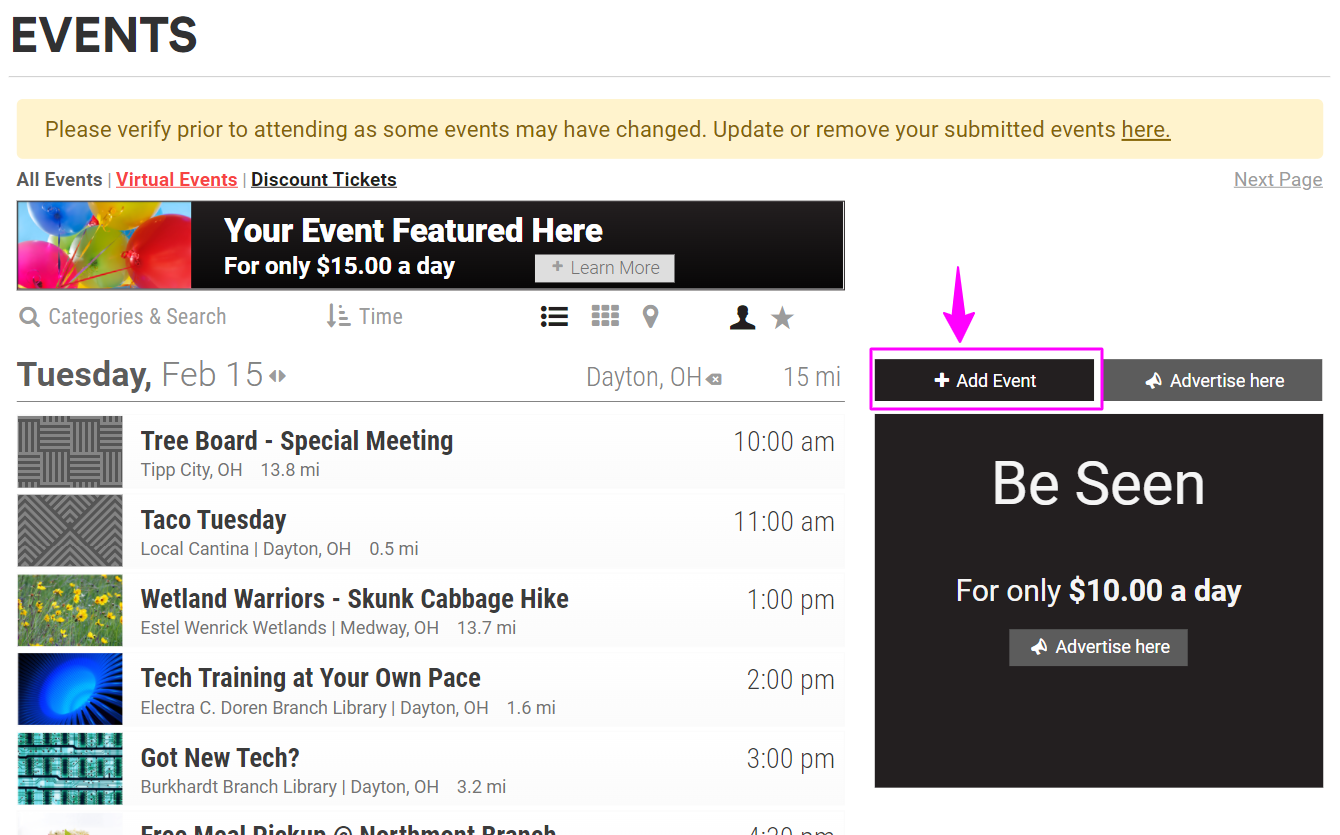Switch to list view icon
Image resolution: width=1340 pixels, height=835 pixels.
[x=554, y=317]
